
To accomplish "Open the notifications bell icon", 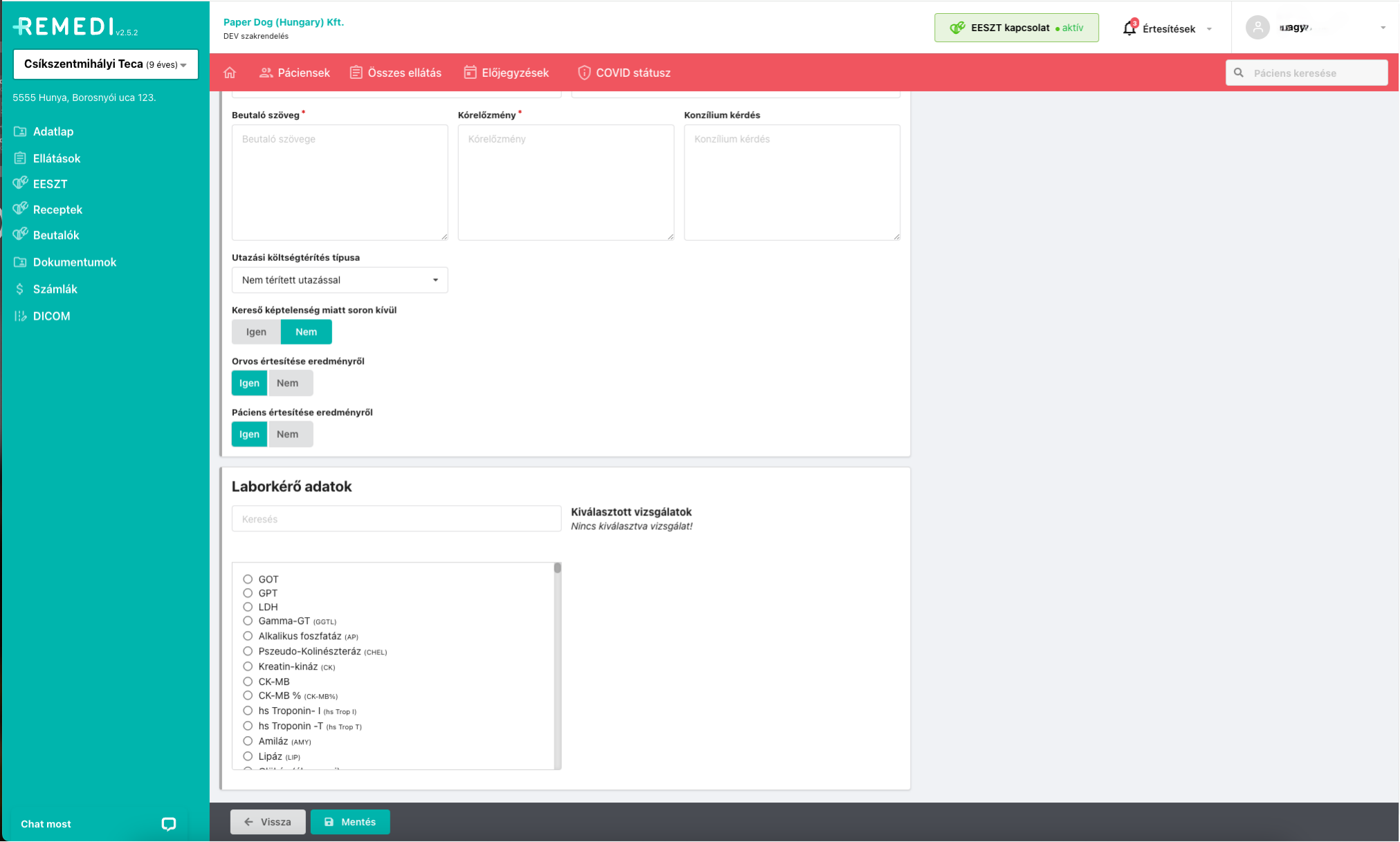I will click(1129, 28).
